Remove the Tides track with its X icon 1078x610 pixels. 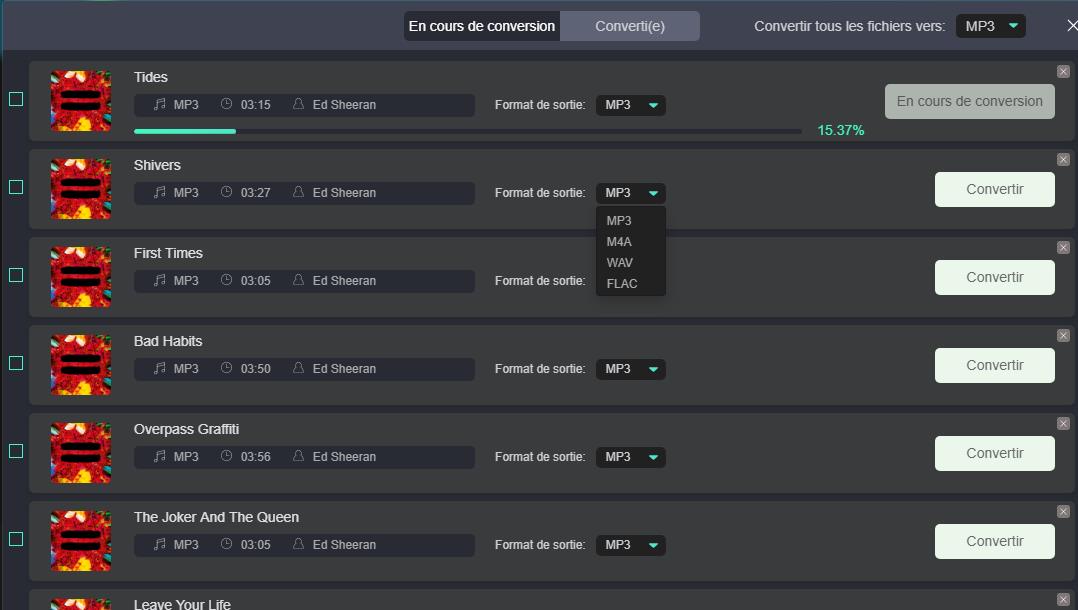click(1063, 71)
